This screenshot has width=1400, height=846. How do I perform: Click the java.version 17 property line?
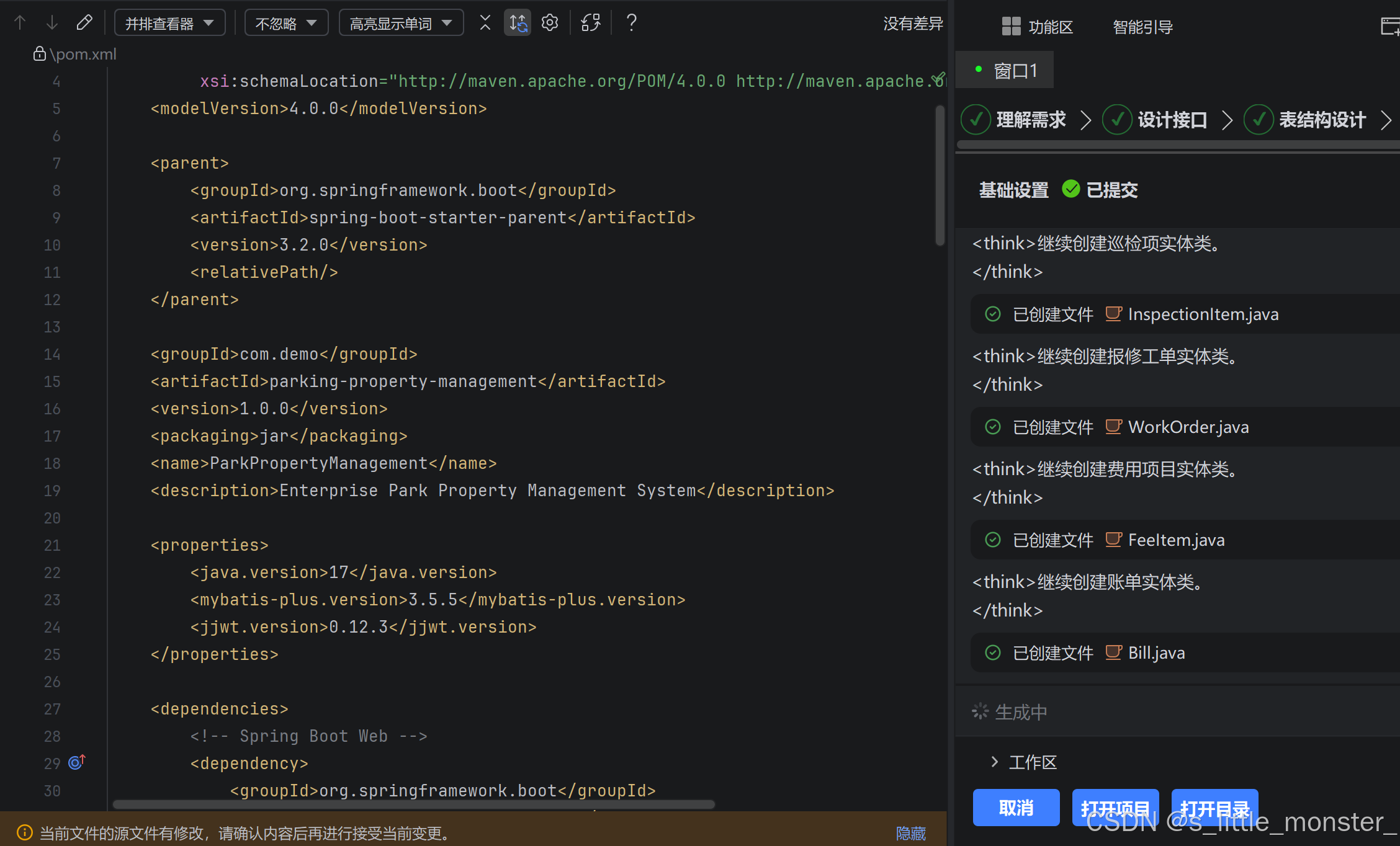pyautogui.click(x=343, y=572)
